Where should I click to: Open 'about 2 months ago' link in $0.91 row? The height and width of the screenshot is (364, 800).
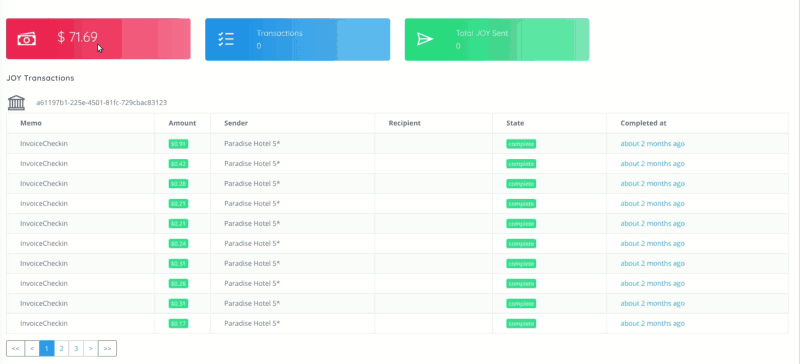coord(653,144)
